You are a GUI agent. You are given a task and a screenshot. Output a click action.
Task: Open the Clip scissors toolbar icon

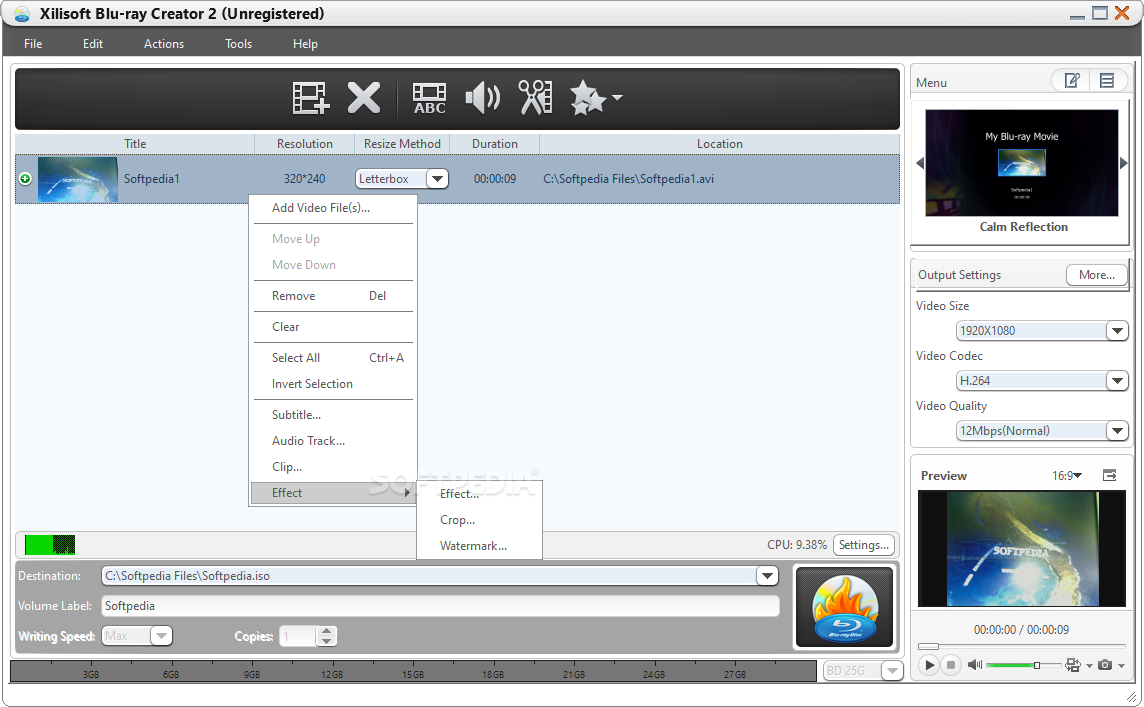535,98
